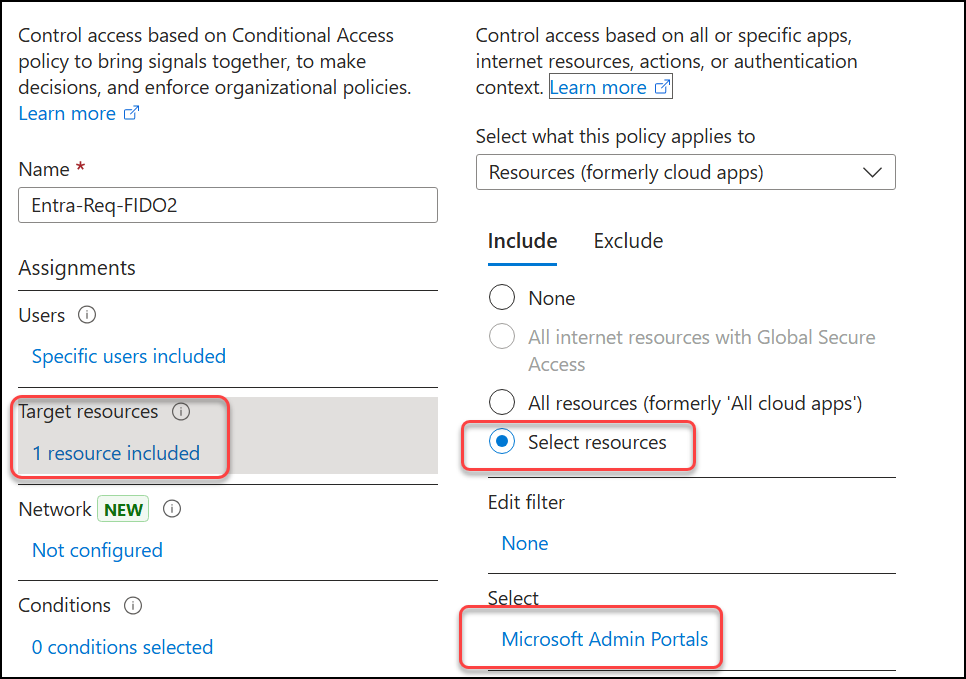Click the info icon next to Users
966x679 pixels.
[87, 315]
